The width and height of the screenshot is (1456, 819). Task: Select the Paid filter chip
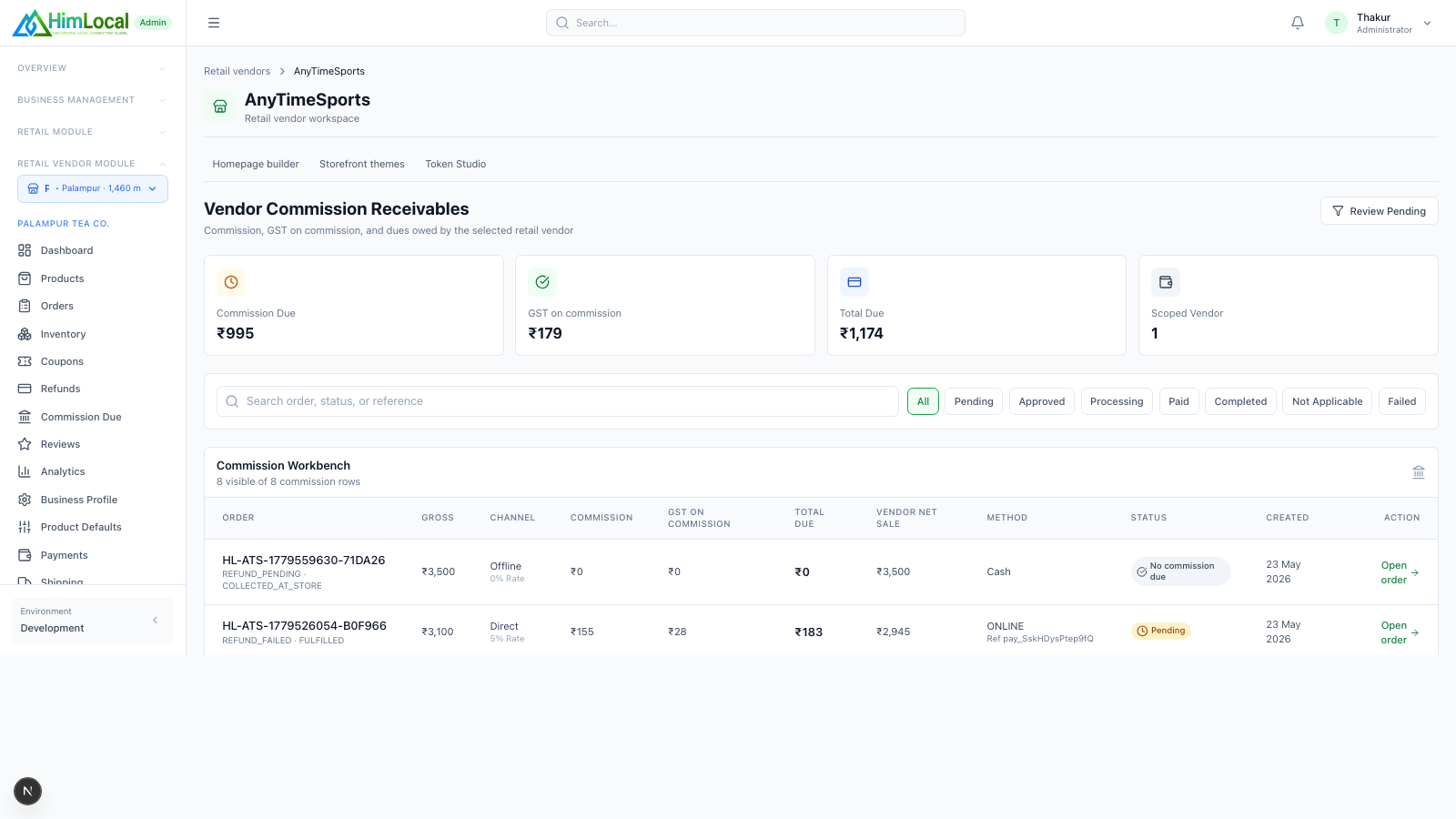[x=1178, y=401]
